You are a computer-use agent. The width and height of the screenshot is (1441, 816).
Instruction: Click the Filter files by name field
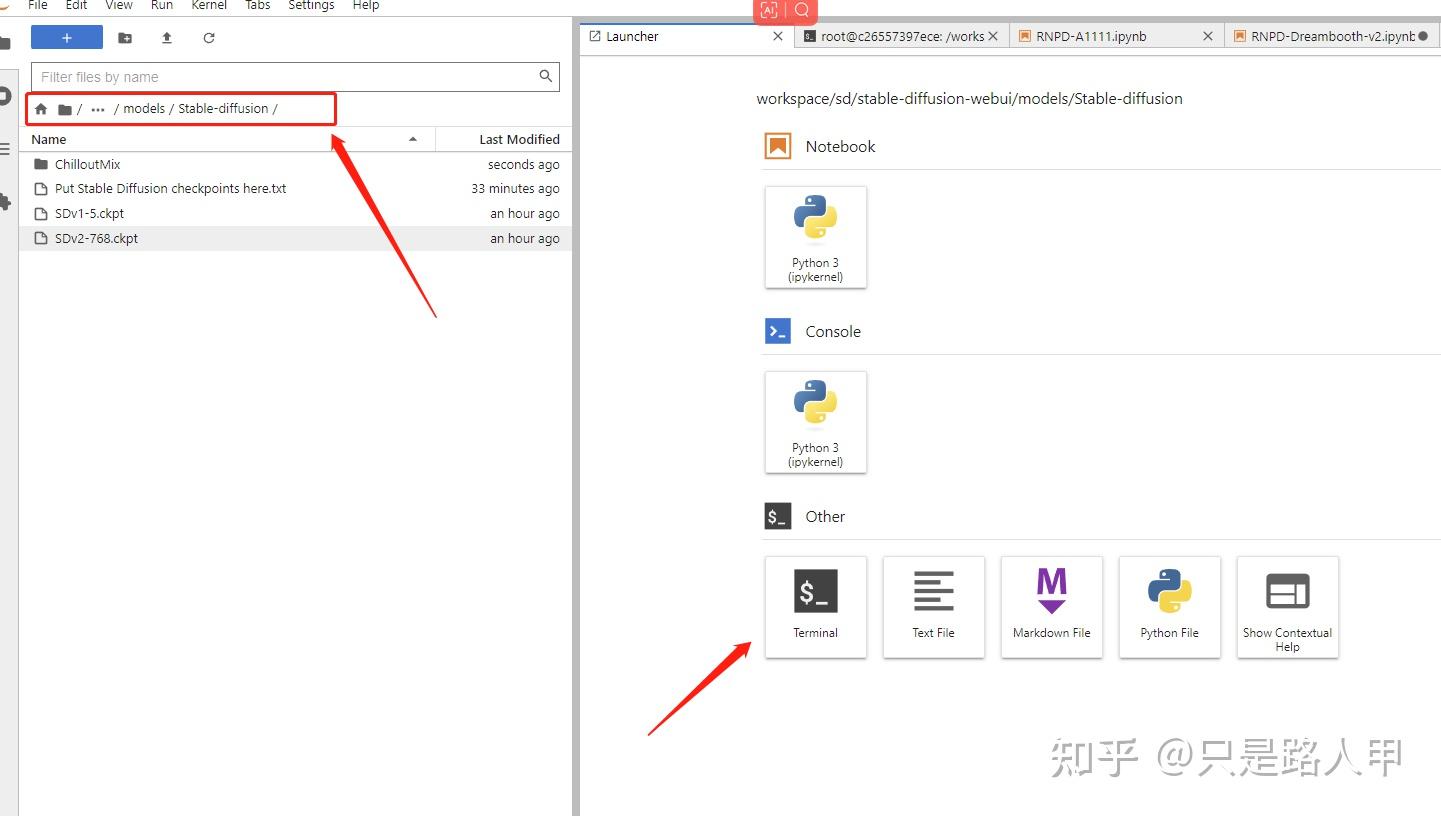295,77
